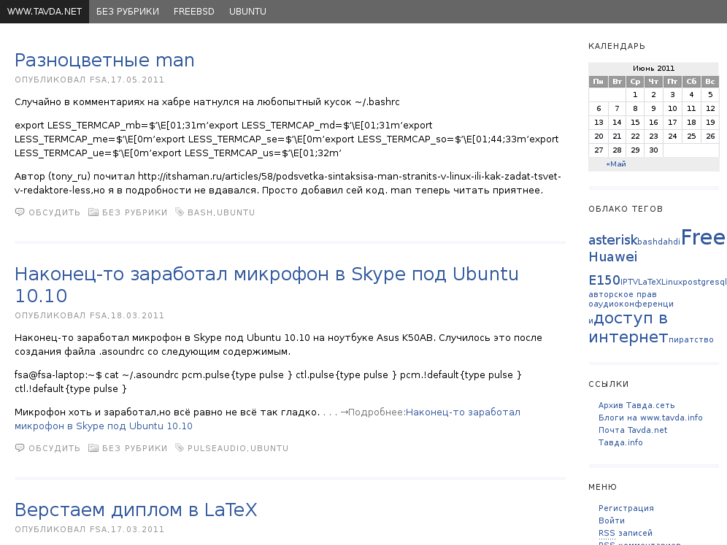Click the КАЛЕНДАРЬ sidebar heading
Image resolution: width=727 pixels, height=545 pixels.
pos(617,46)
